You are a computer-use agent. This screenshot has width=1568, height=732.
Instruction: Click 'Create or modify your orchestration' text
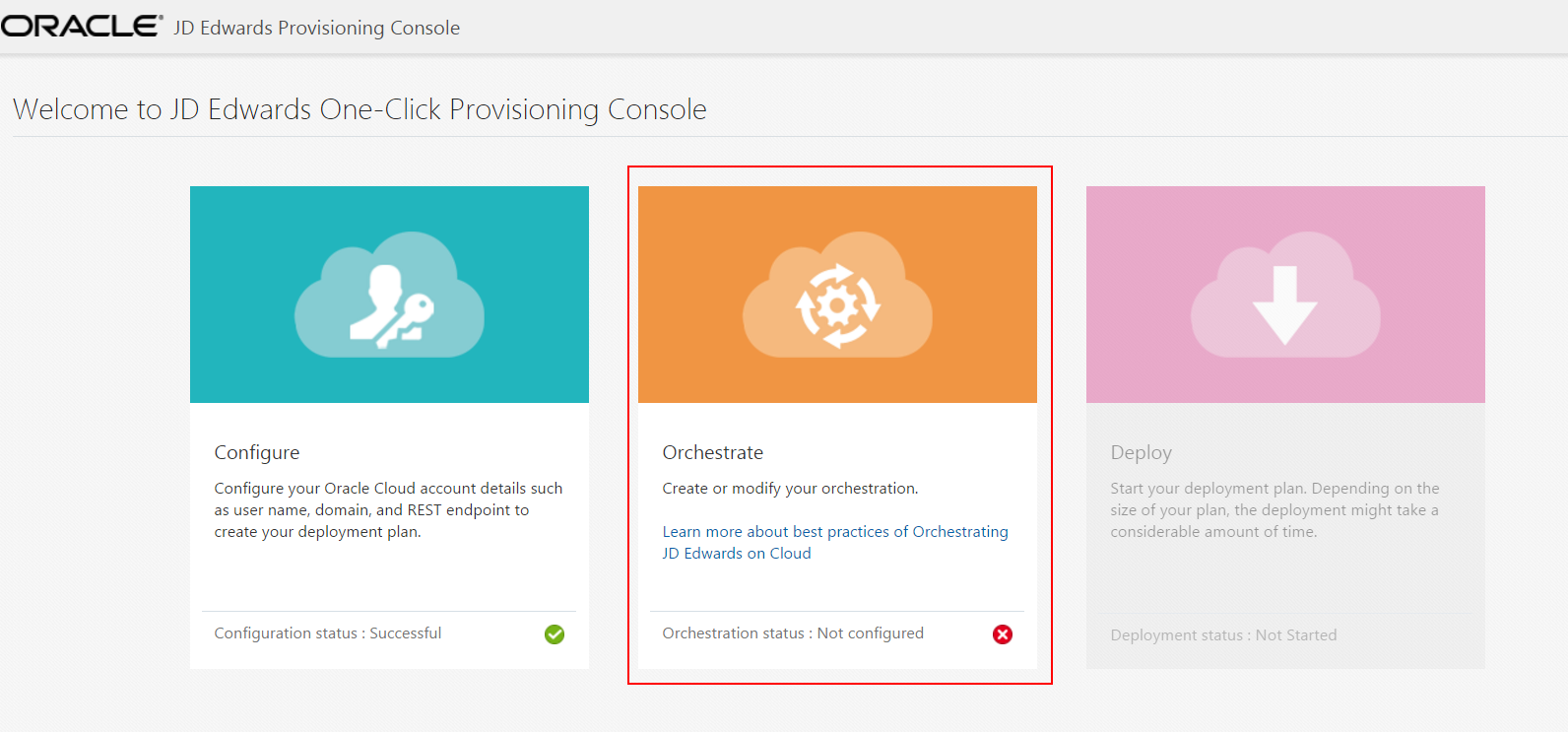pyautogui.click(x=790, y=489)
